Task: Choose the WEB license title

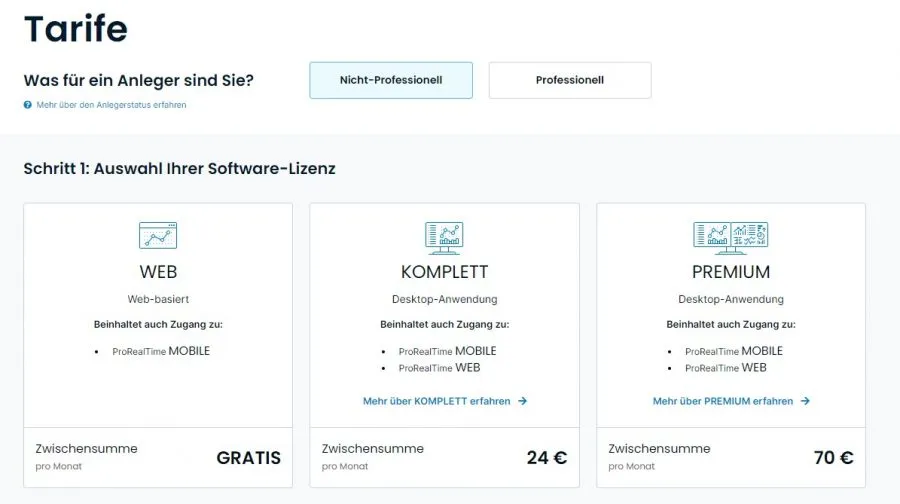Action: pos(158,272)
